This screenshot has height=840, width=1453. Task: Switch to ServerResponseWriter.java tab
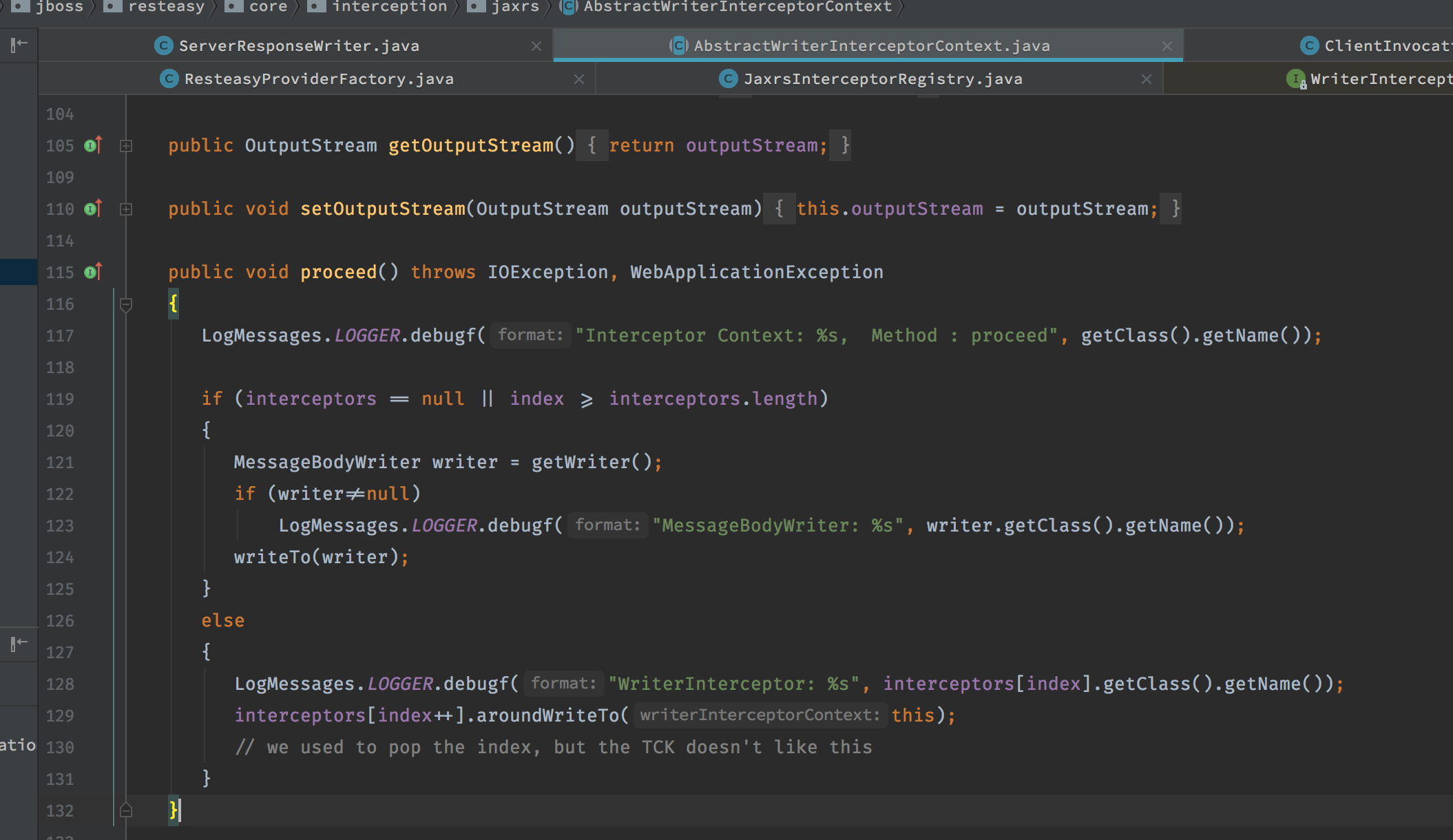[299, 46]
